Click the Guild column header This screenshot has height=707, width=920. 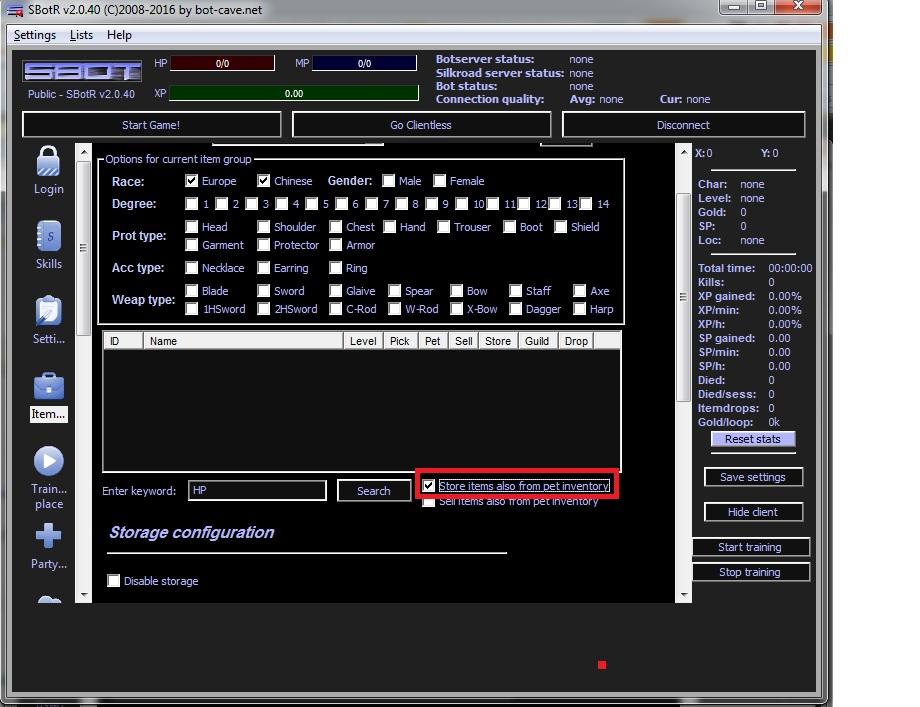tap(537, 341)
